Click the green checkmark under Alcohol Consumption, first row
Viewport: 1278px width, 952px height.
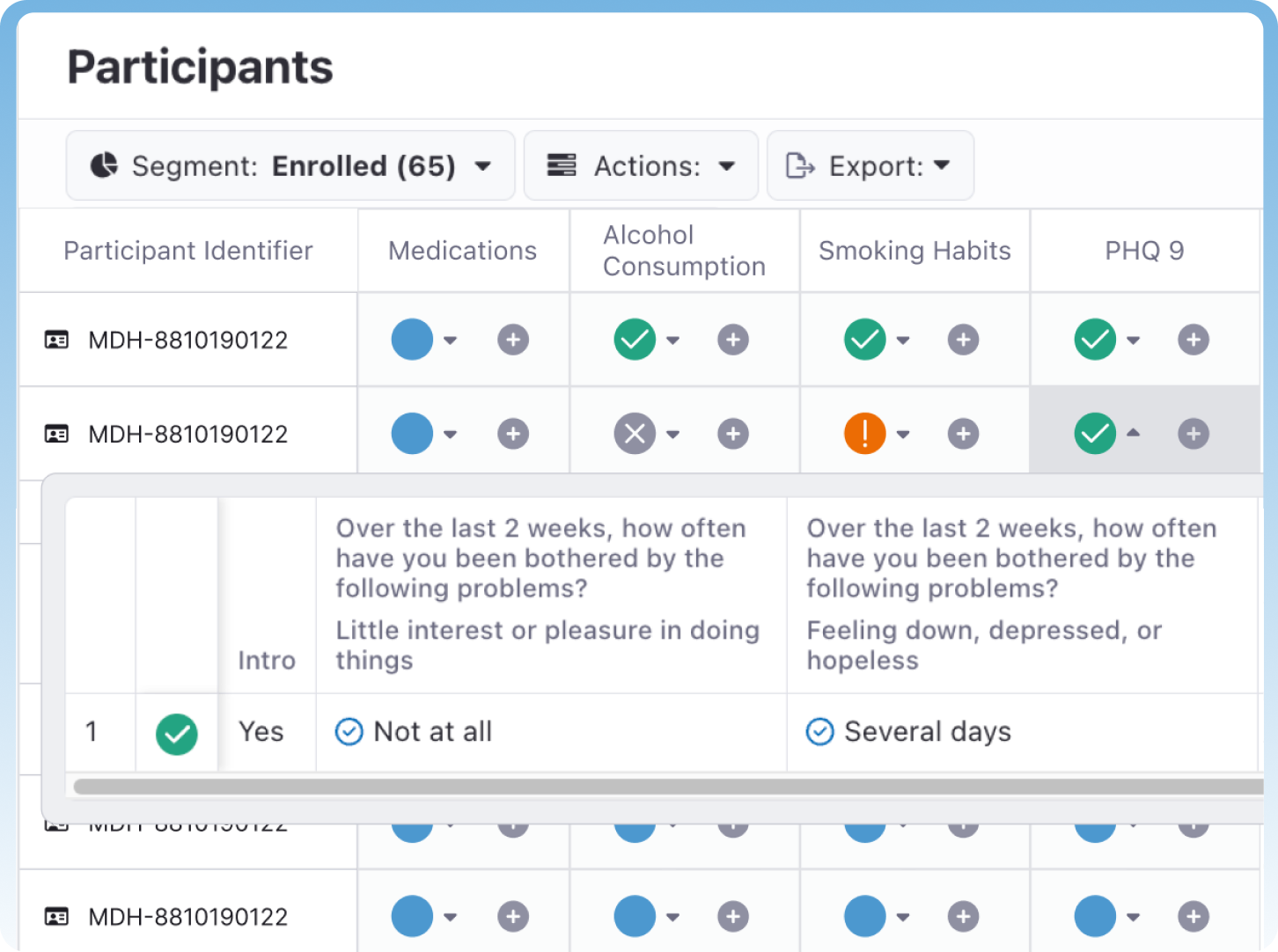pos(635,340)
